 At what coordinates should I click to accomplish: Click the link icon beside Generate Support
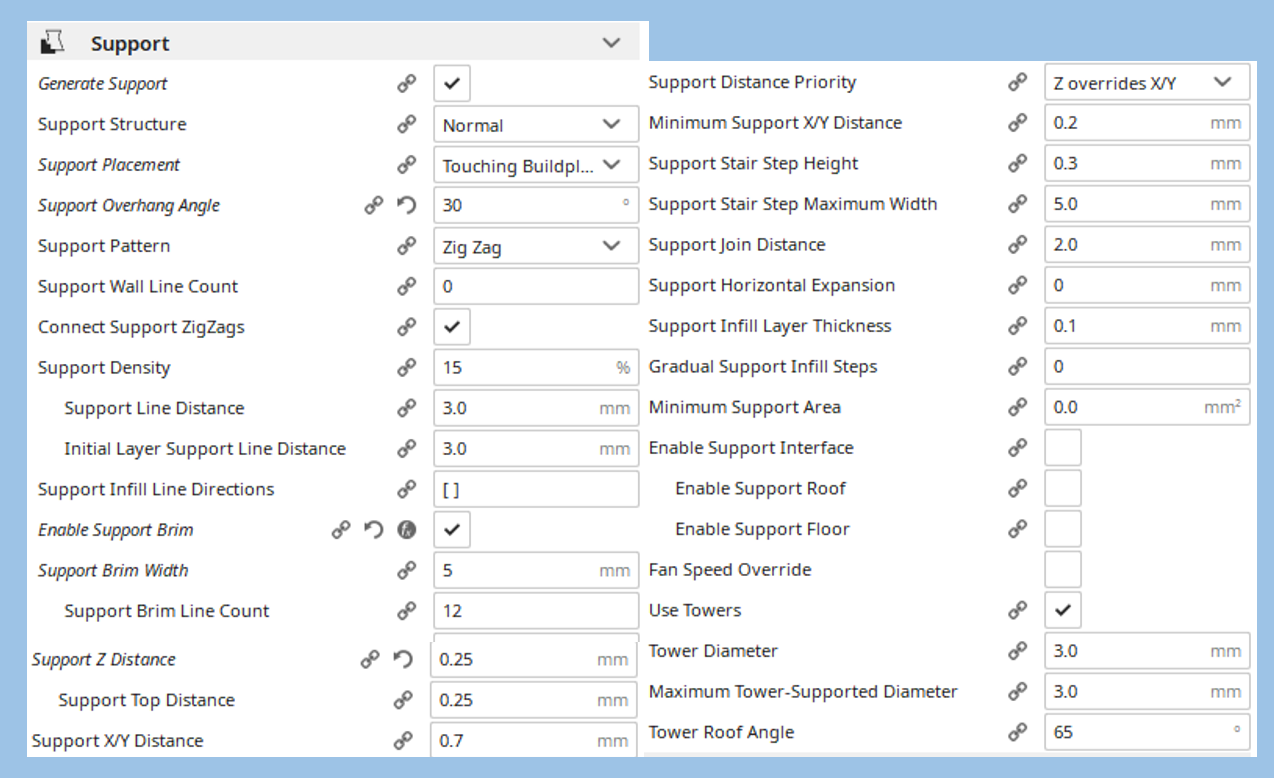click(x=407, y=84)
